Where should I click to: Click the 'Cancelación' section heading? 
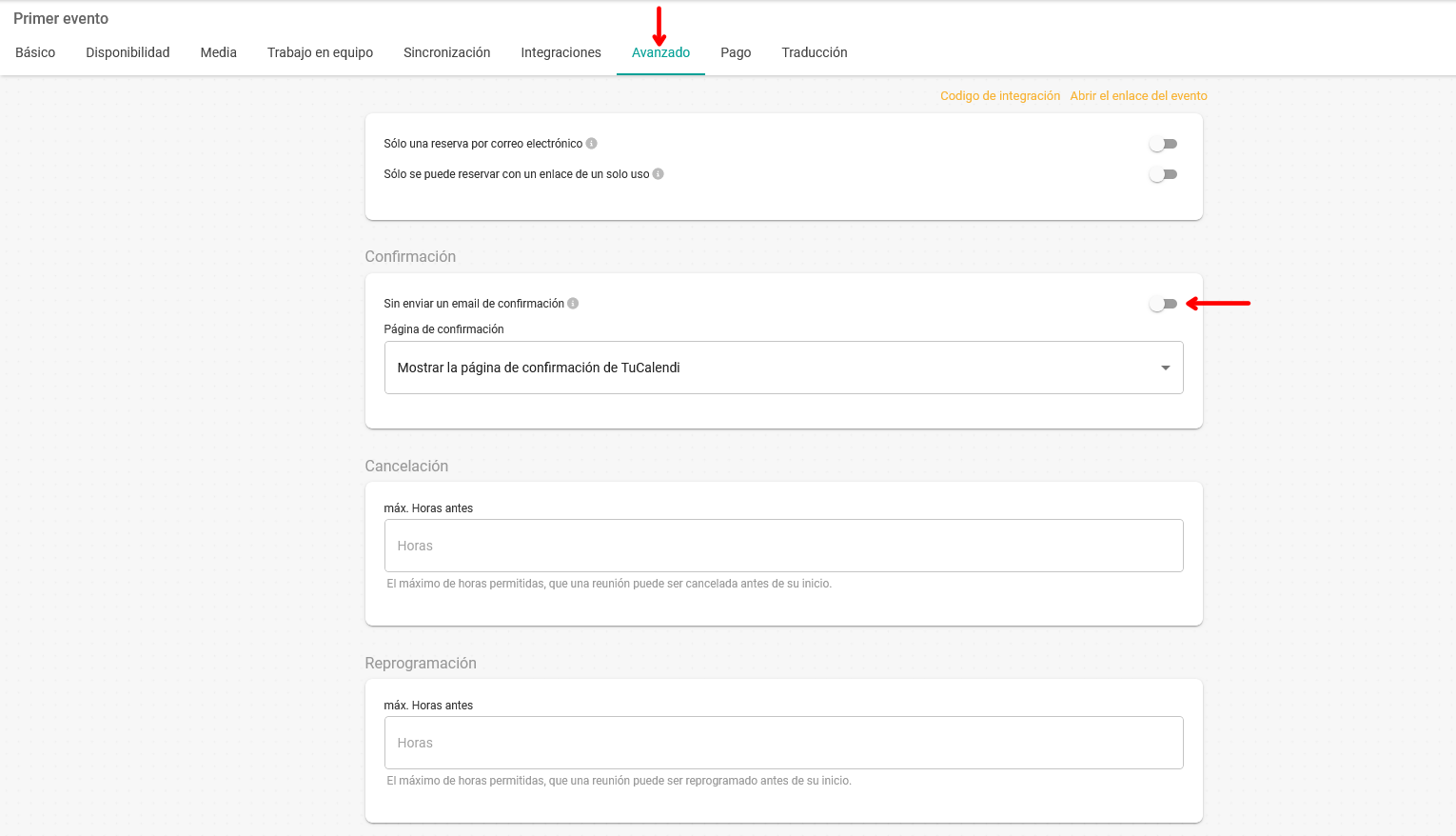coord(406,466)
